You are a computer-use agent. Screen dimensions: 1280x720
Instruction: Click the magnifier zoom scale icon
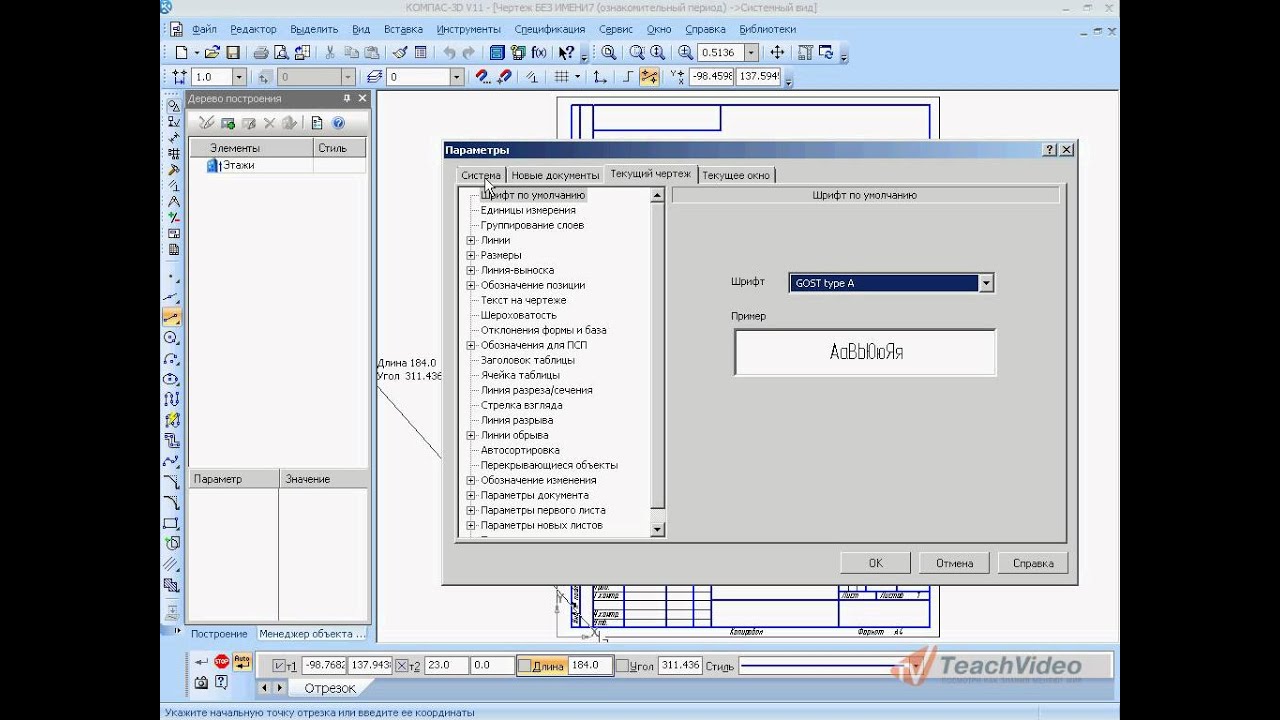pos(686,53)
